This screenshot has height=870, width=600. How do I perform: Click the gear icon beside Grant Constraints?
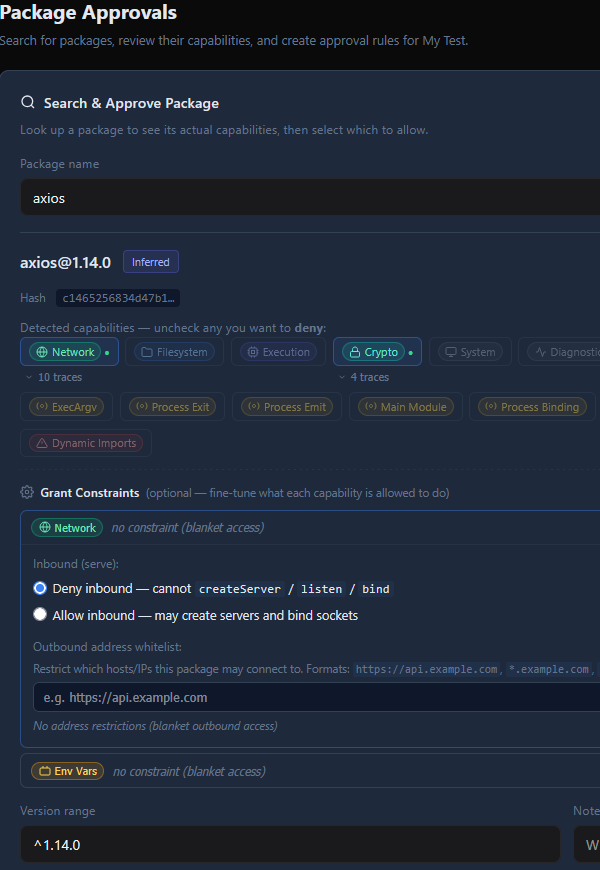[27, 492]
